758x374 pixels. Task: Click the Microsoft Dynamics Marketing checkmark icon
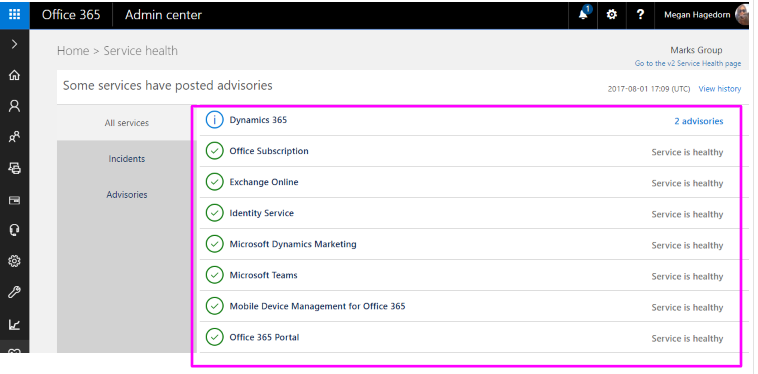pos(214,244)
